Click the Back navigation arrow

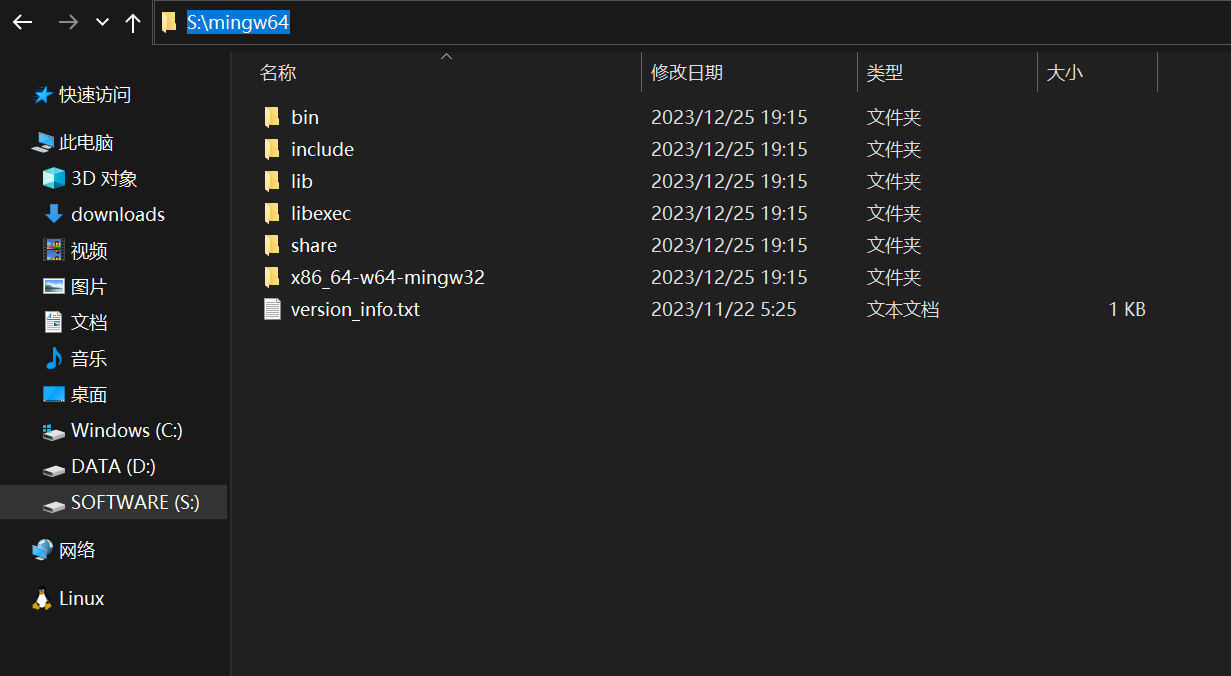click(22, 22)
